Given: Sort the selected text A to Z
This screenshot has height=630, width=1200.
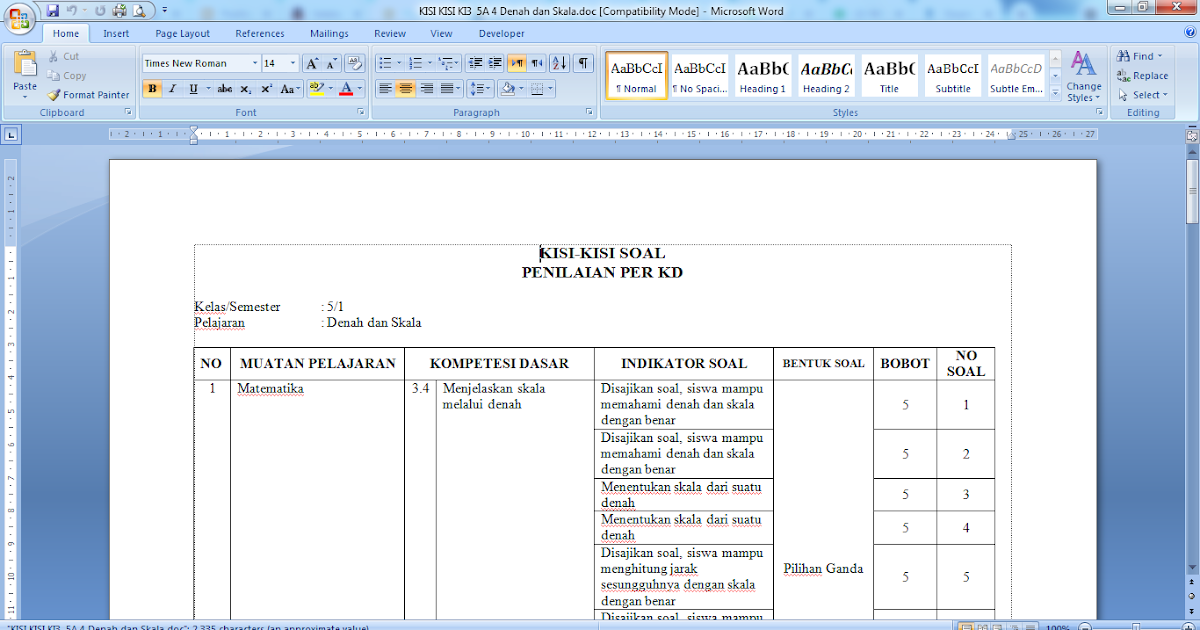Looking at the screenshot, I should tap(559, 63).
